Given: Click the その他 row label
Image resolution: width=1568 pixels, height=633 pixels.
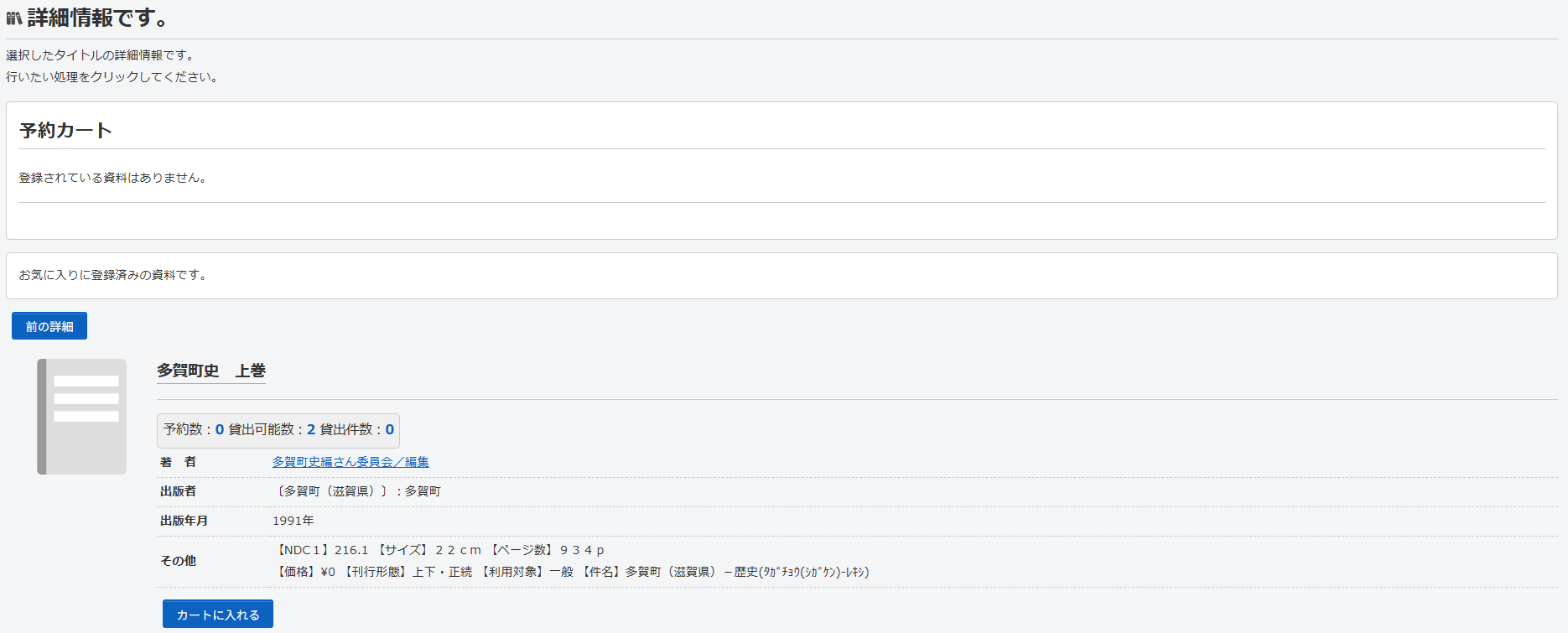Looking at the screenshot, I should 178,561.
